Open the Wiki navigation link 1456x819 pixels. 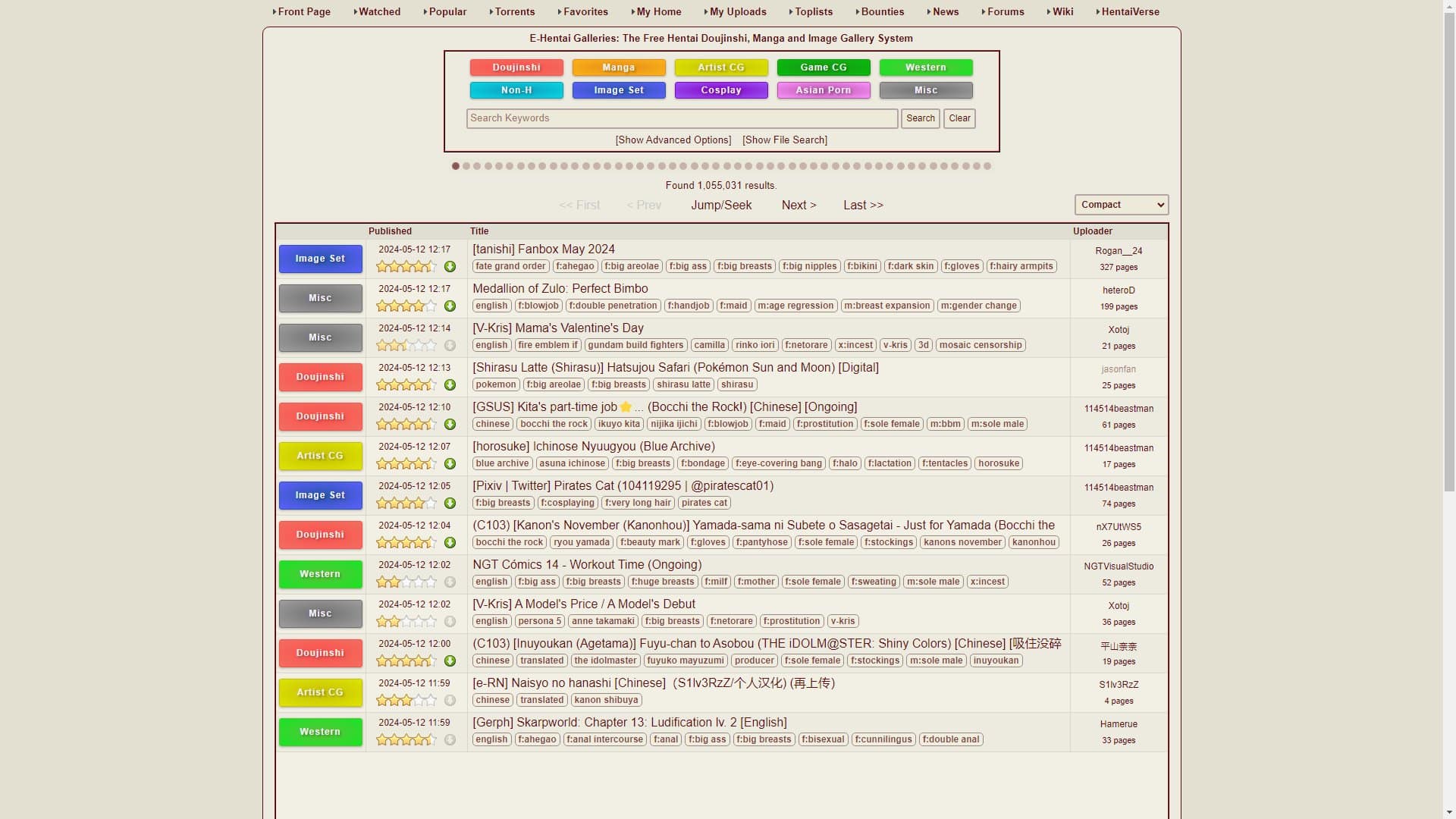point(1062,12)
